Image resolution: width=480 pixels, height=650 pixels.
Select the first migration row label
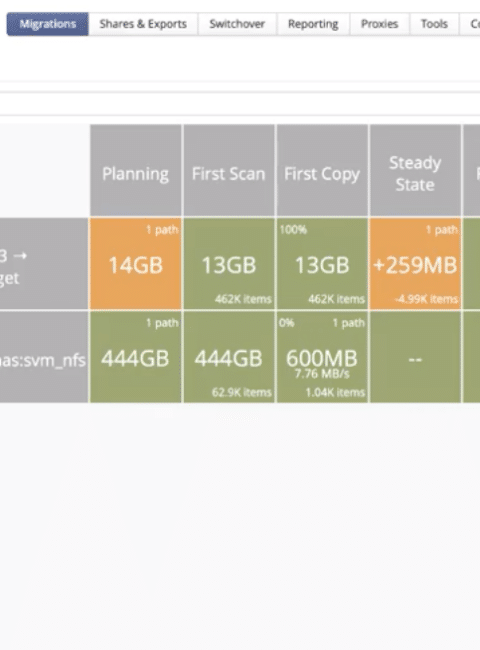[44, 264]
